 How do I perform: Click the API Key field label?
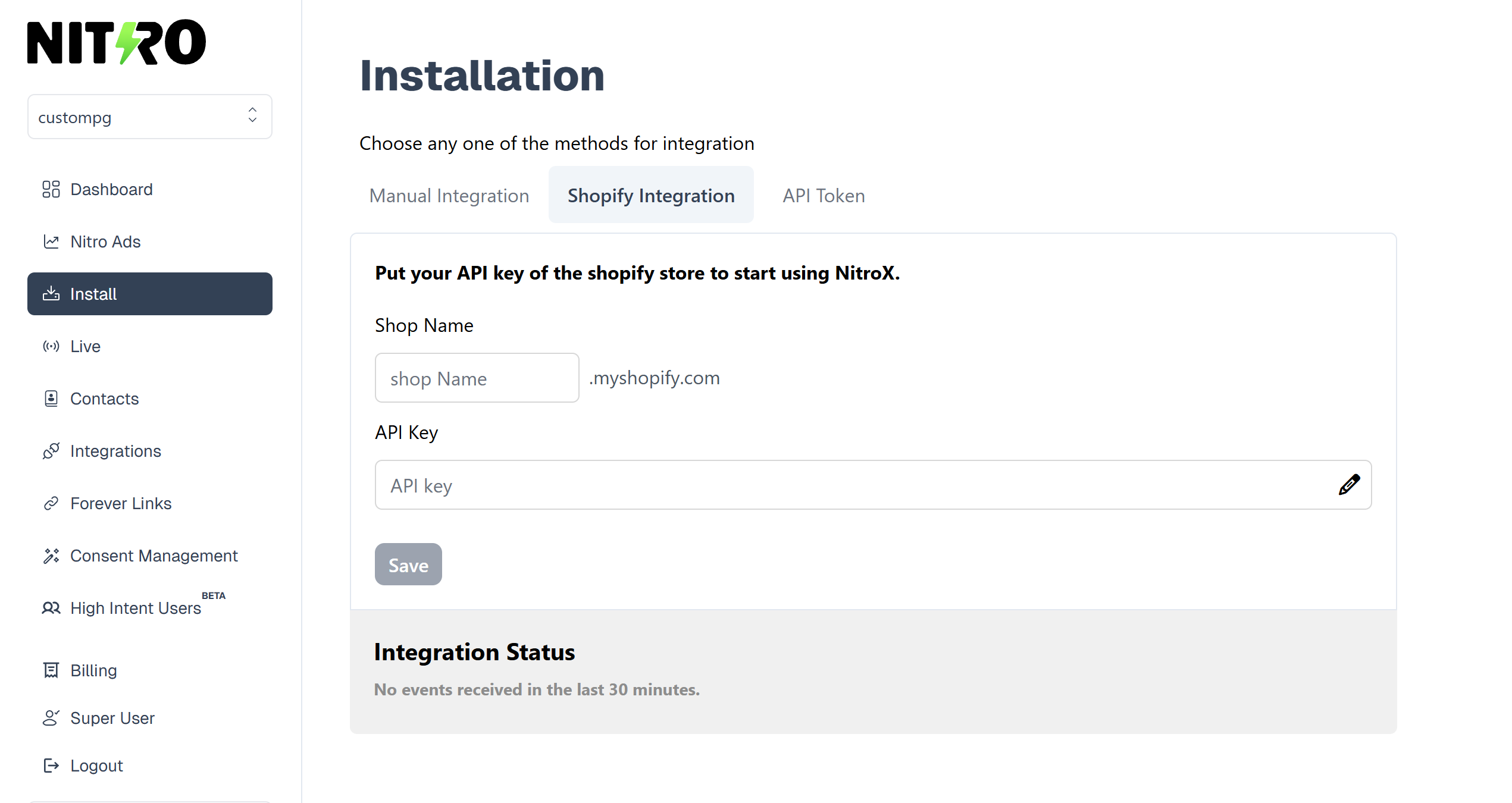pyautogui.click(x=406, y=432)
